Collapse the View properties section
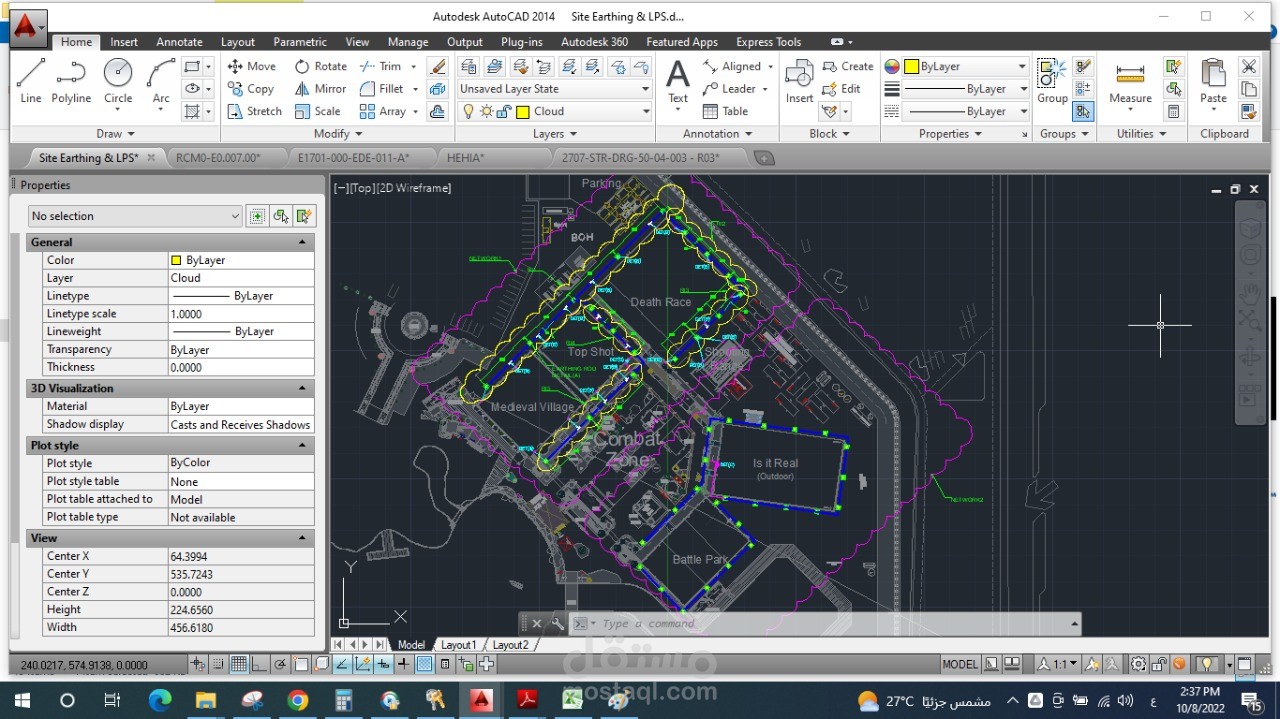This screenshot has width=1280, height=719. pos(302,538)
